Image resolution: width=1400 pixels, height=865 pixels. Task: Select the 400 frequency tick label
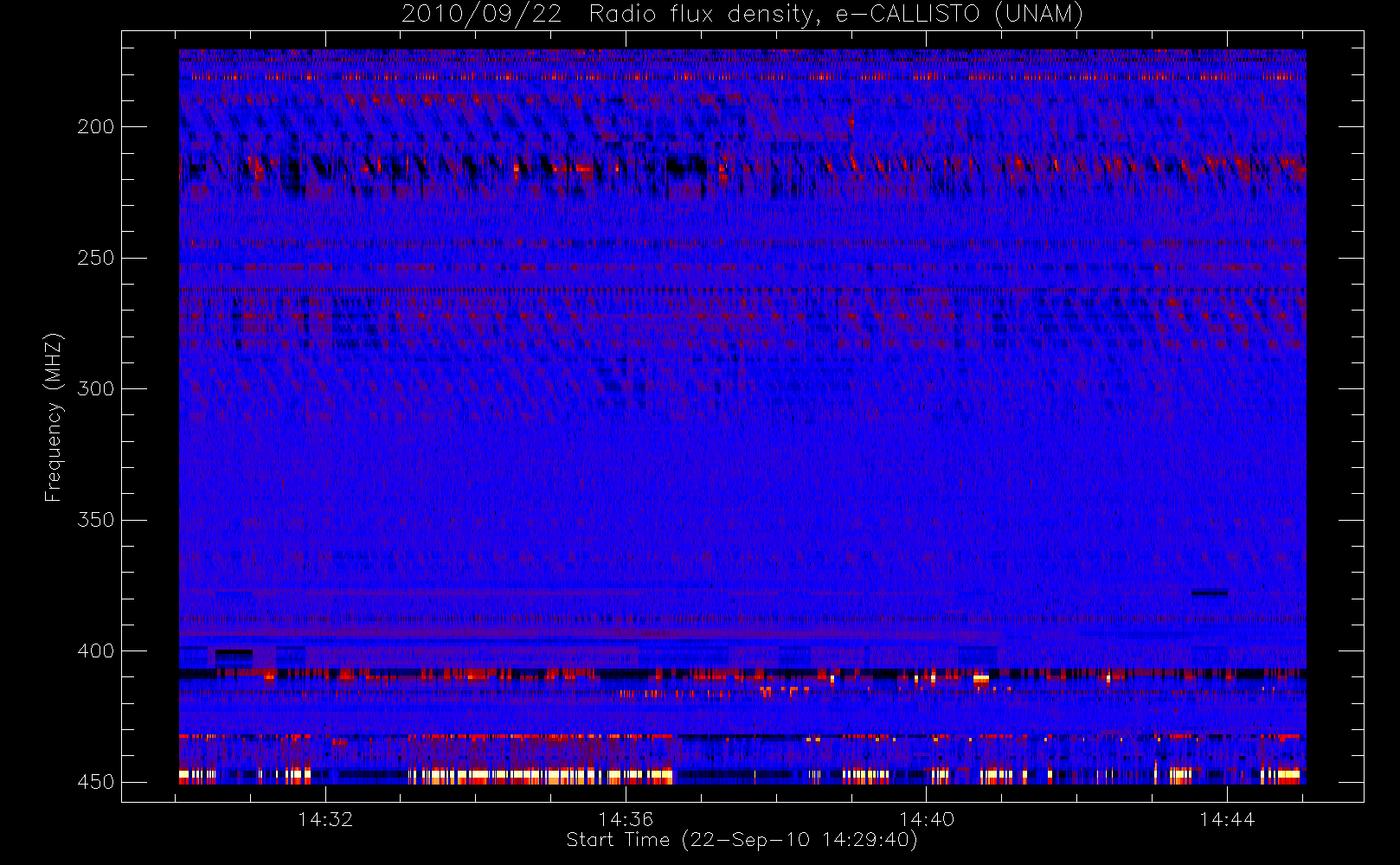[x=95, y=650]
